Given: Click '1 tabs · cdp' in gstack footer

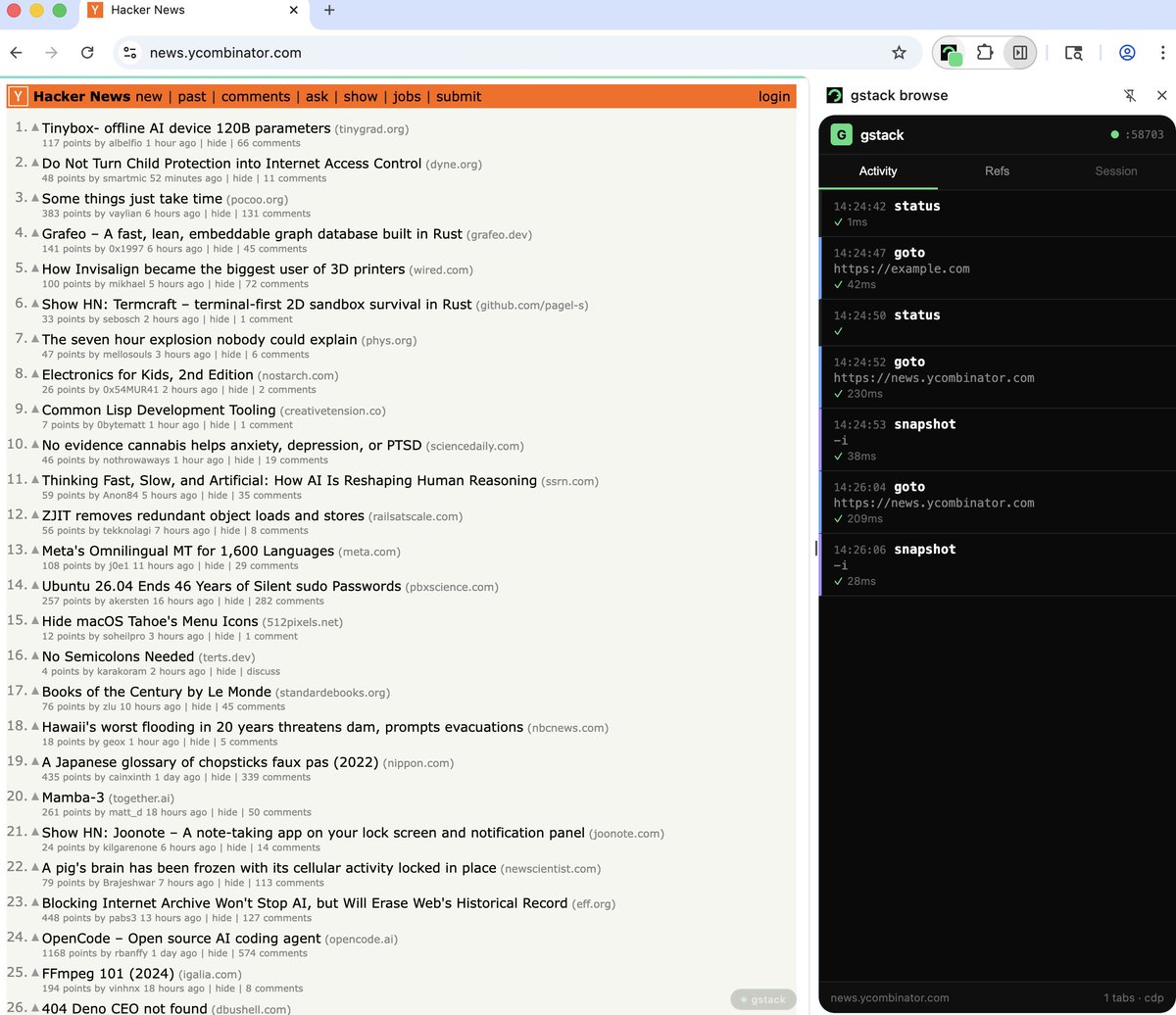Looking at the screenshot, I should 1134,997.
